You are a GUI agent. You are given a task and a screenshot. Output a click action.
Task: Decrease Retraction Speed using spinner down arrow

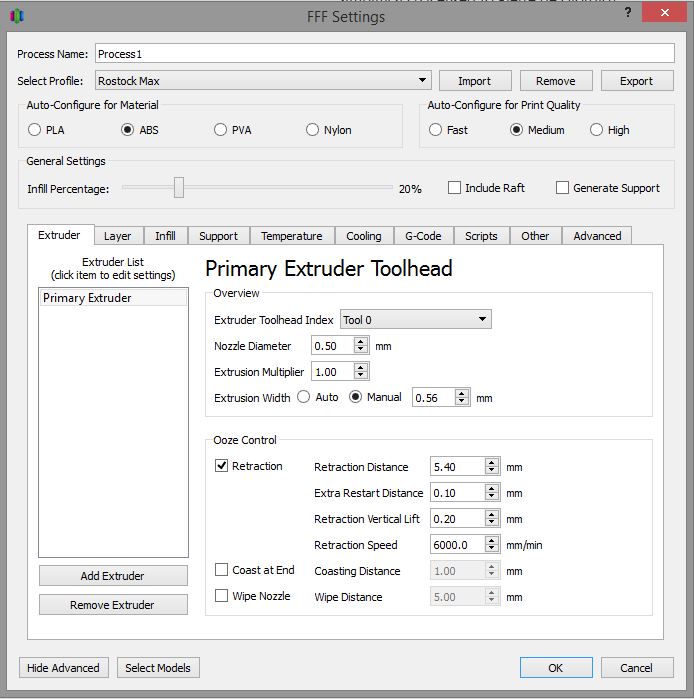click(491, 549)
